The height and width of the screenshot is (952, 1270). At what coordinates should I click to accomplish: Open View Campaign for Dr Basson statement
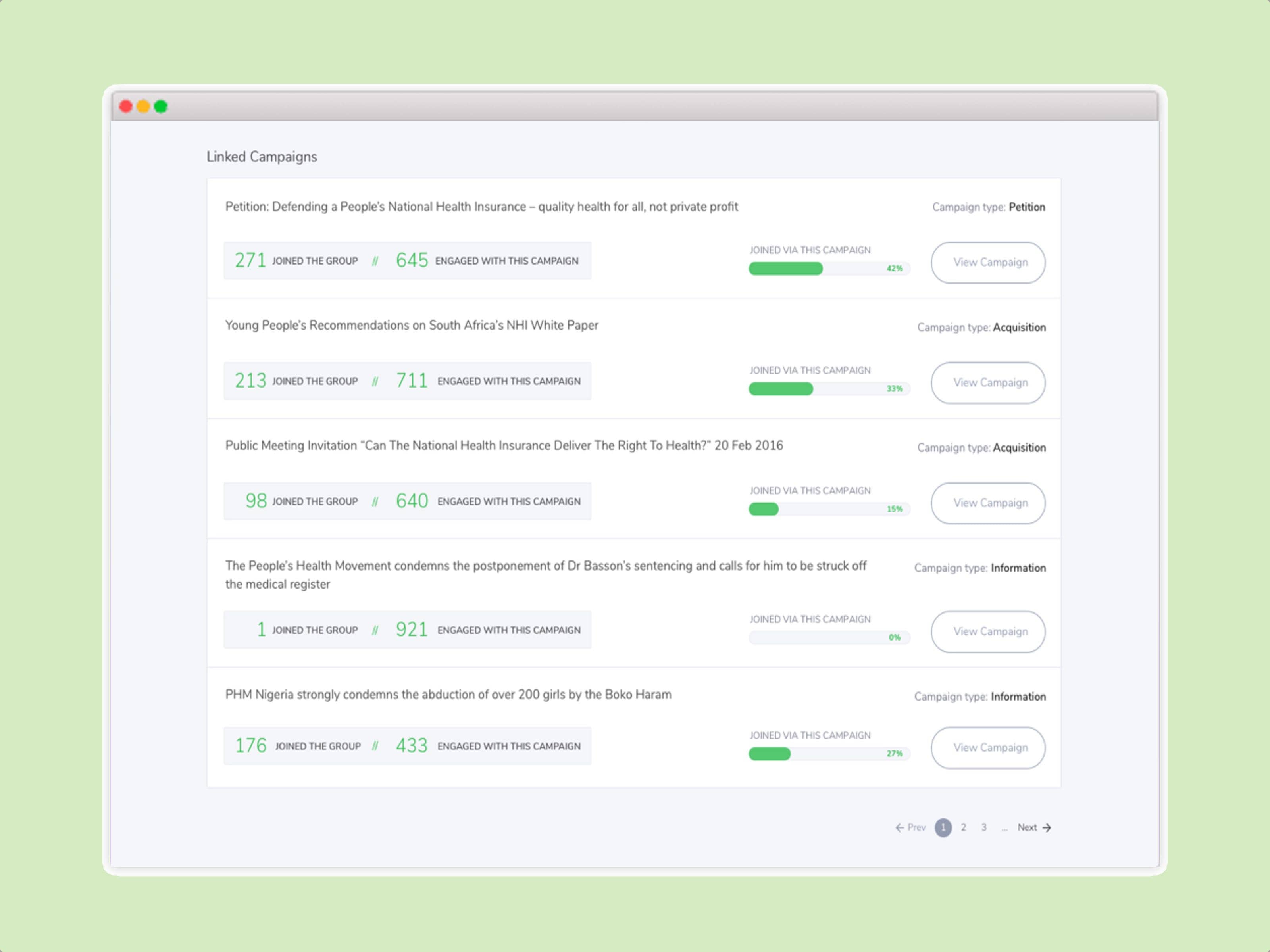point(987,631)
